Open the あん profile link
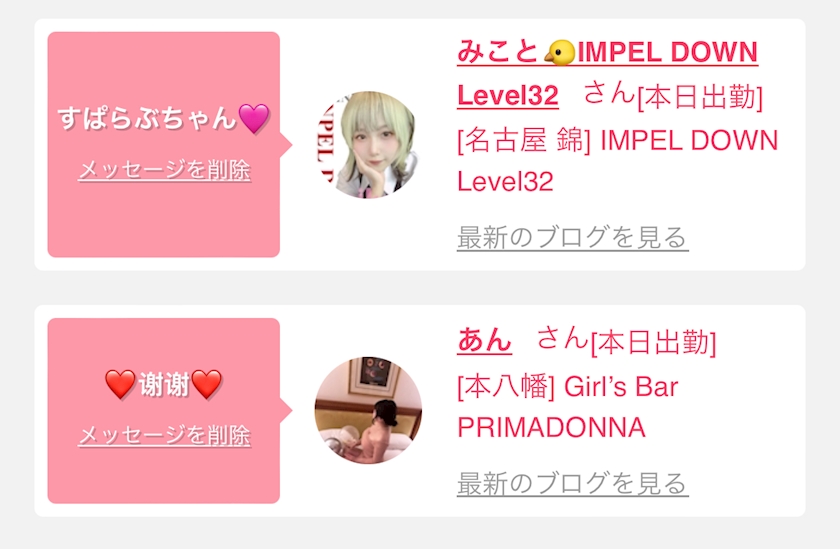 [x=484, y=340]
